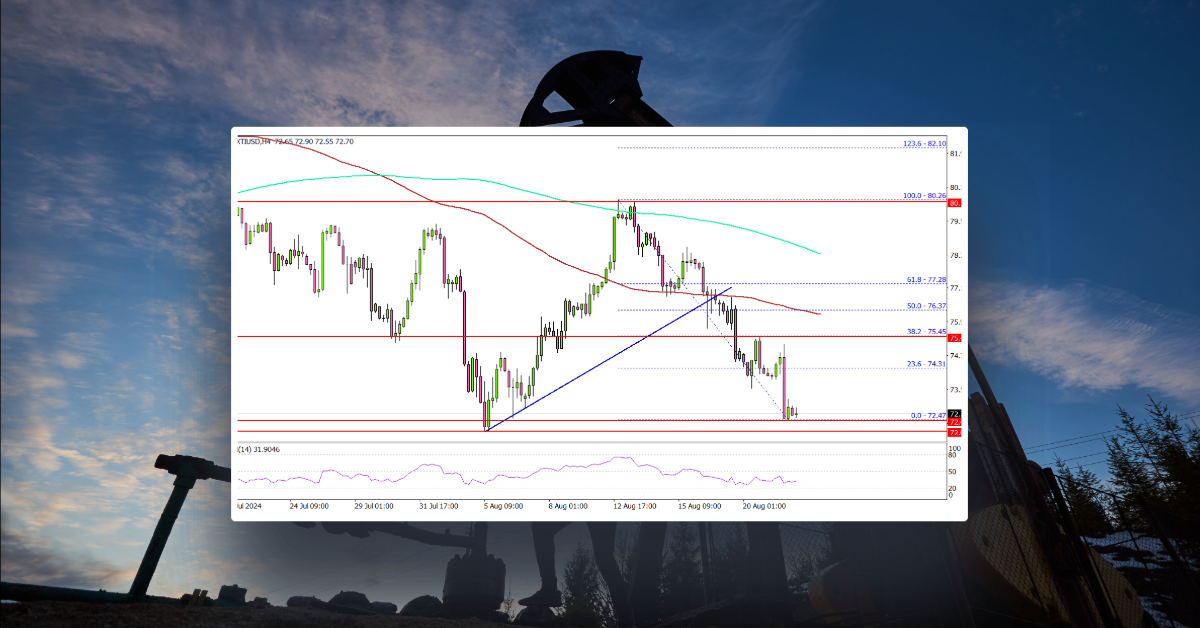Click the 24 Jul 09:00 time axis label

pyautogui.click(x=309, y=507)
